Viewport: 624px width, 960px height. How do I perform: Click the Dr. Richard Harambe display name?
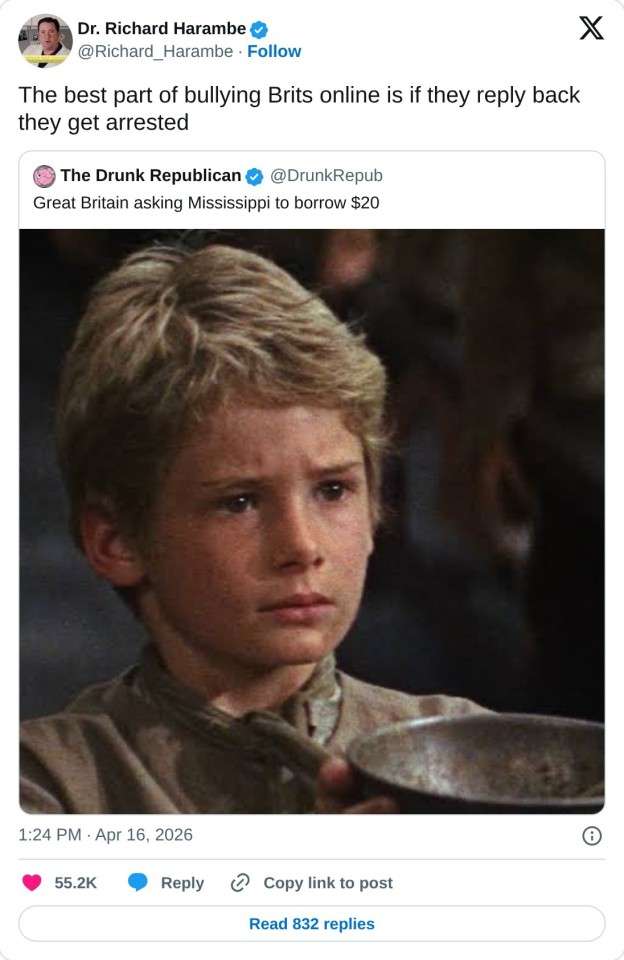tap(162, 29)
